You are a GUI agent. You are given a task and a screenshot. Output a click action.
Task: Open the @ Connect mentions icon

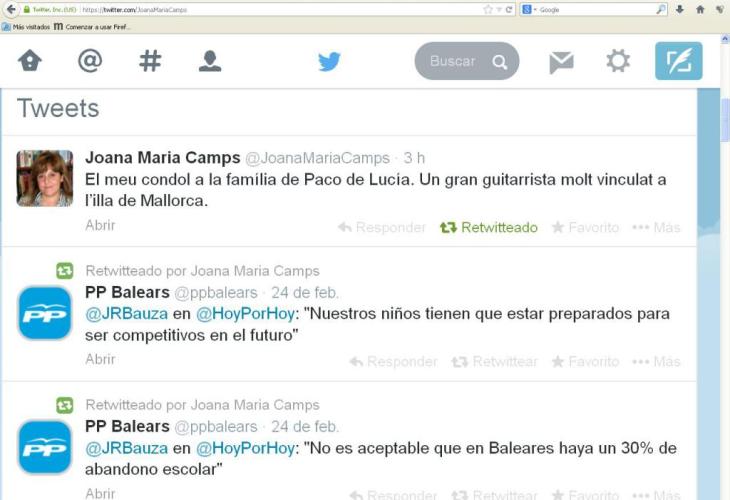pyautogui.click(x=90, y=61)
